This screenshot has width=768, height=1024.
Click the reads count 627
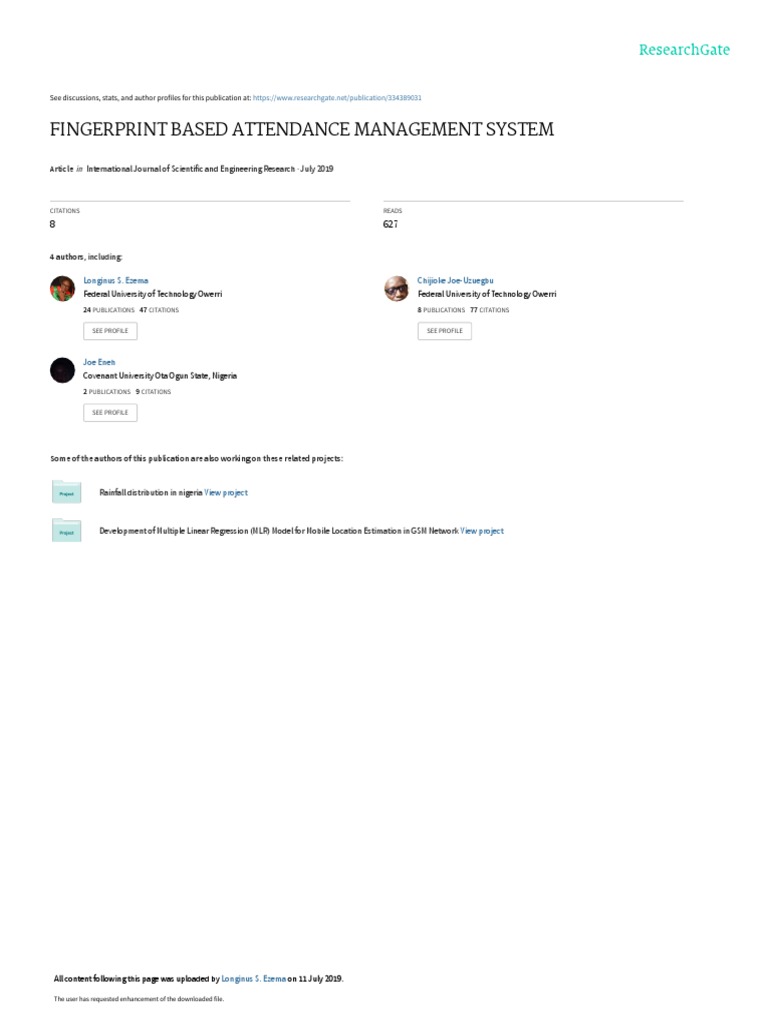click(x=391, y=224)
